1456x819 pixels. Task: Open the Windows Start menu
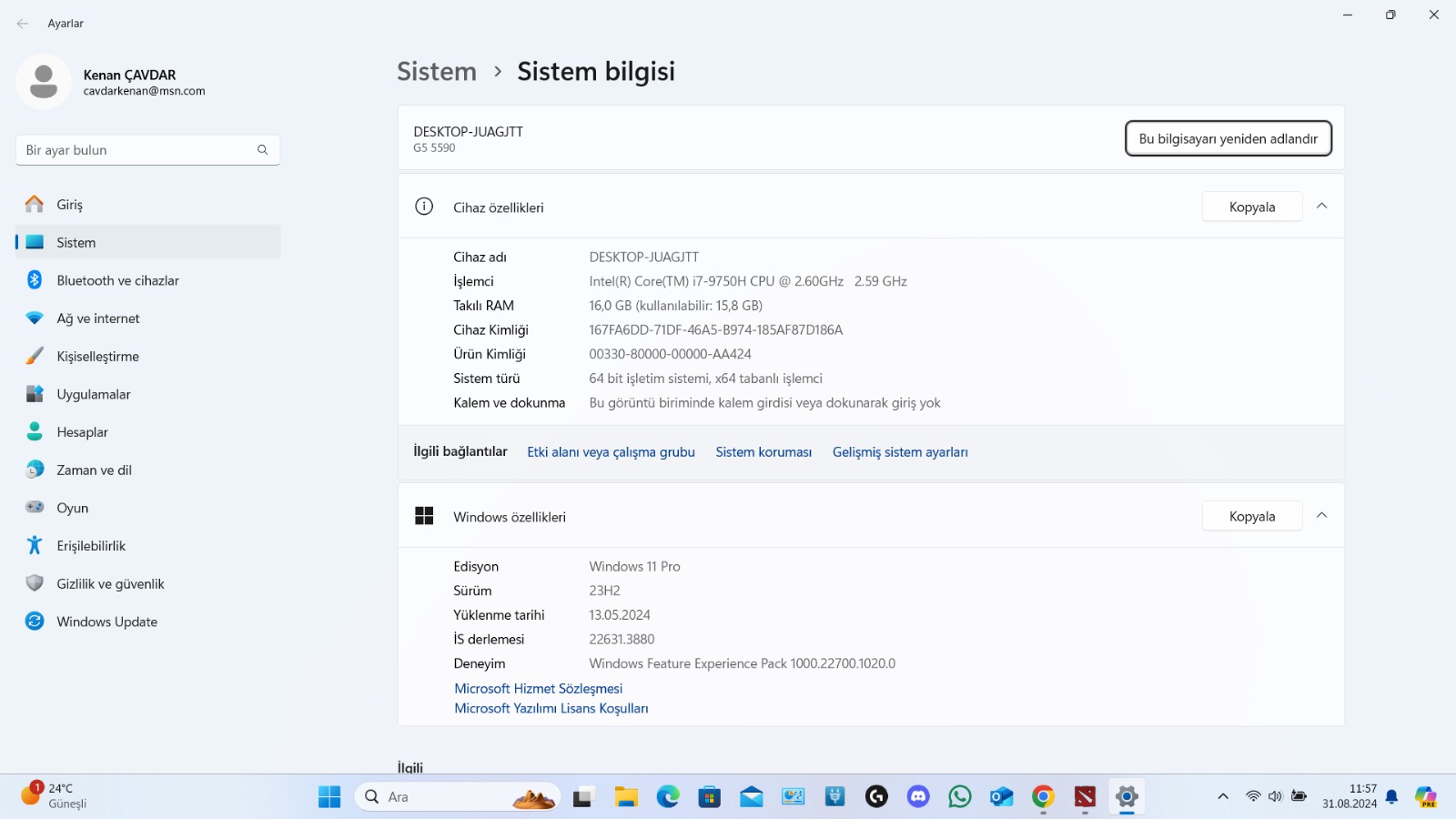[329, 797]
